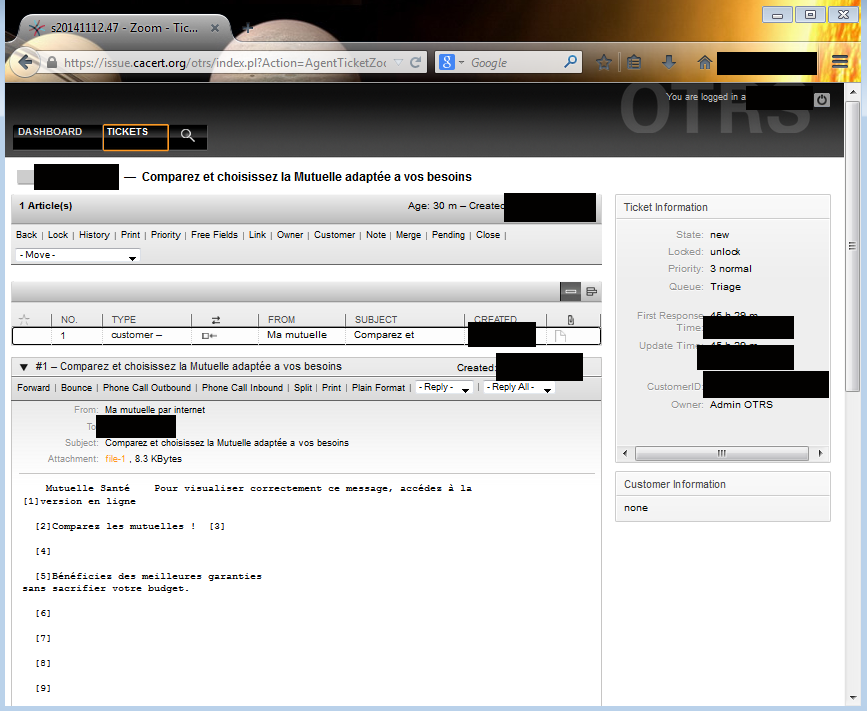Open the Reply All dropdown
The image size is (867, 711).
(518, 388)
